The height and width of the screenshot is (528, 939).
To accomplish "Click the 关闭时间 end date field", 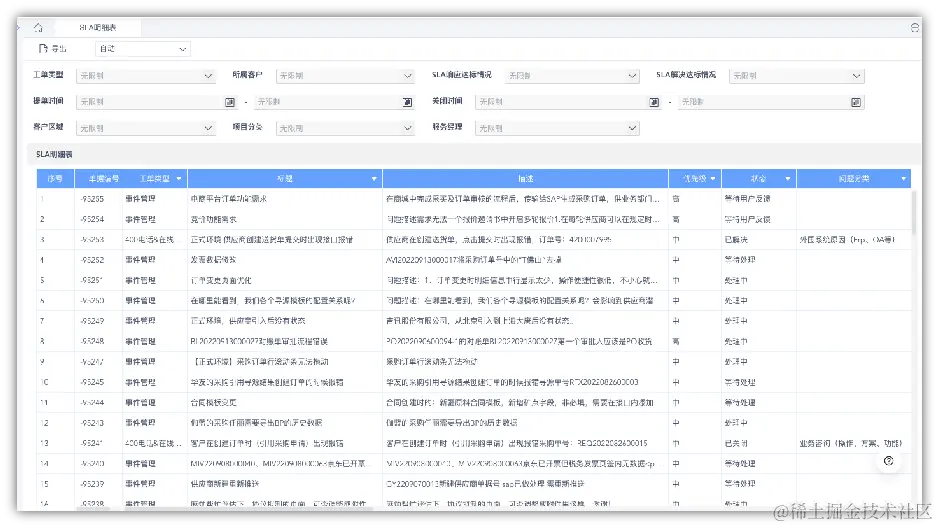I will 771,102.
